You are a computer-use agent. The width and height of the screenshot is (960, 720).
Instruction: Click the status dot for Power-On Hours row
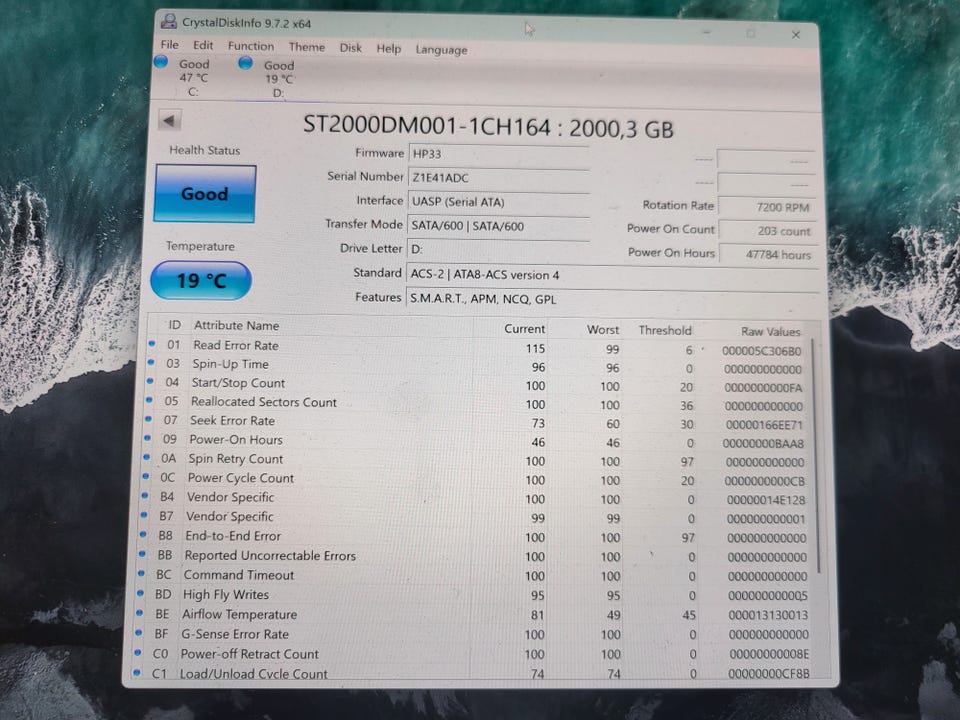click(x=148, y=438)
